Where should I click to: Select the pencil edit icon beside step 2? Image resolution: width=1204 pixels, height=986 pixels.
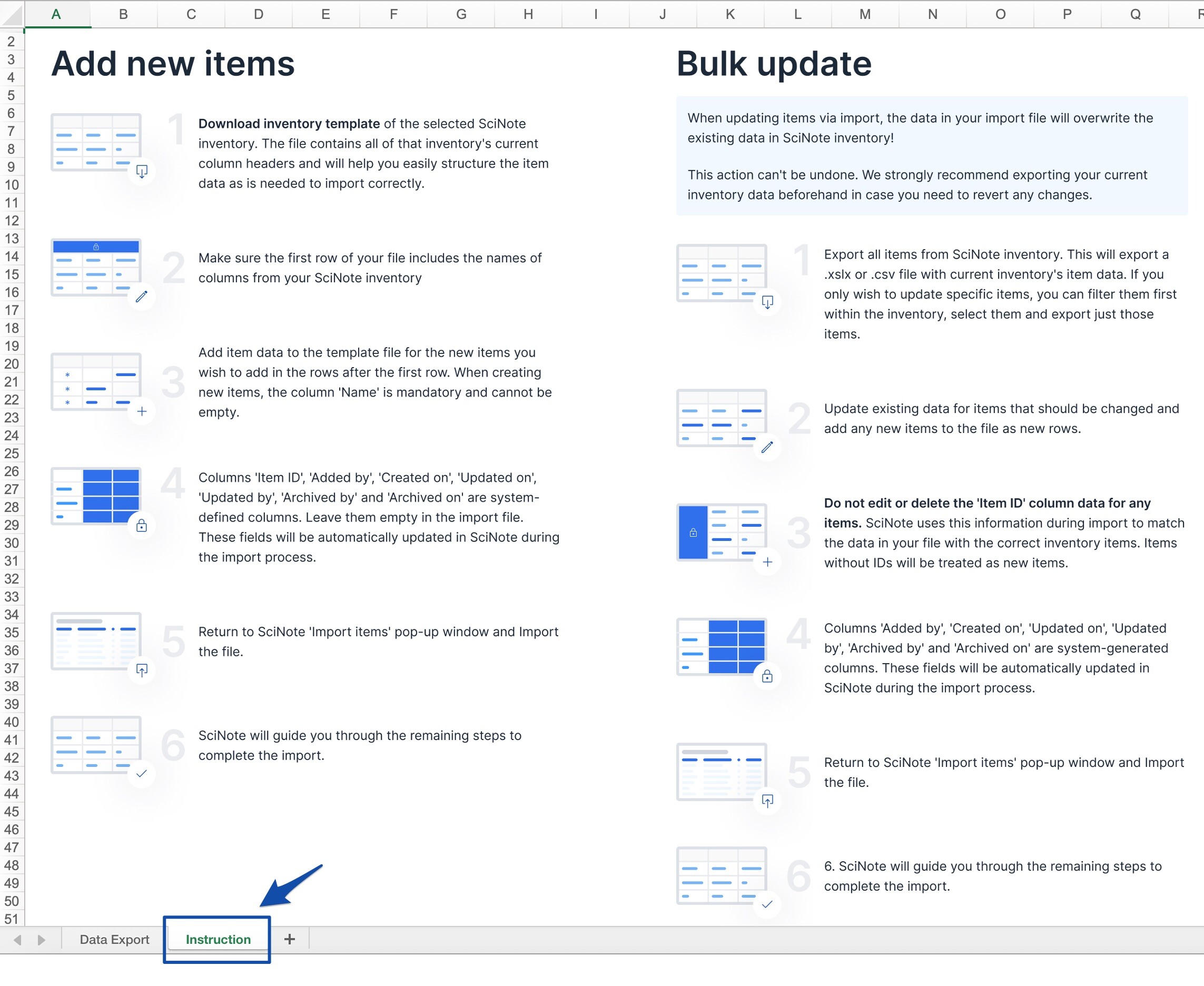141,297
